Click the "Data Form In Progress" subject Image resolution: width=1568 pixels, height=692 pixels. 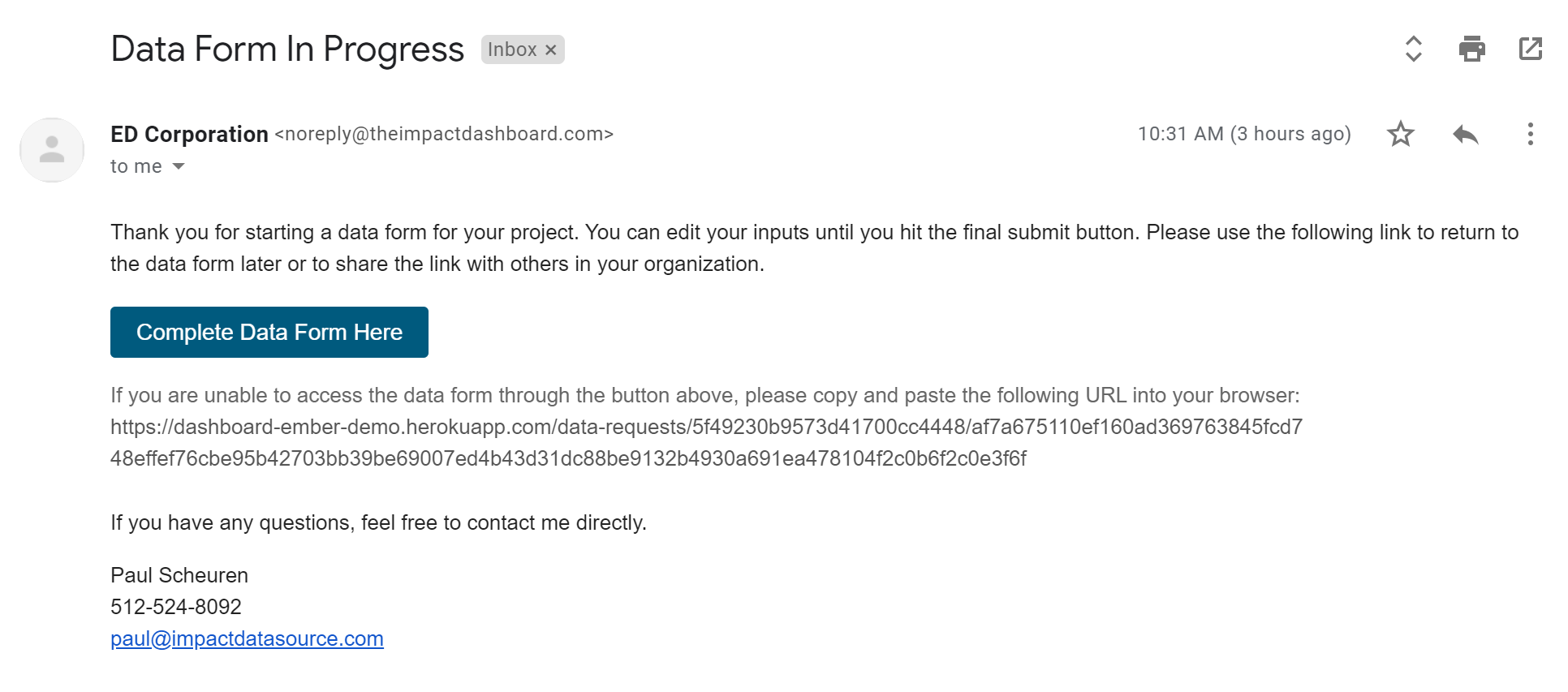pos(287,49)
